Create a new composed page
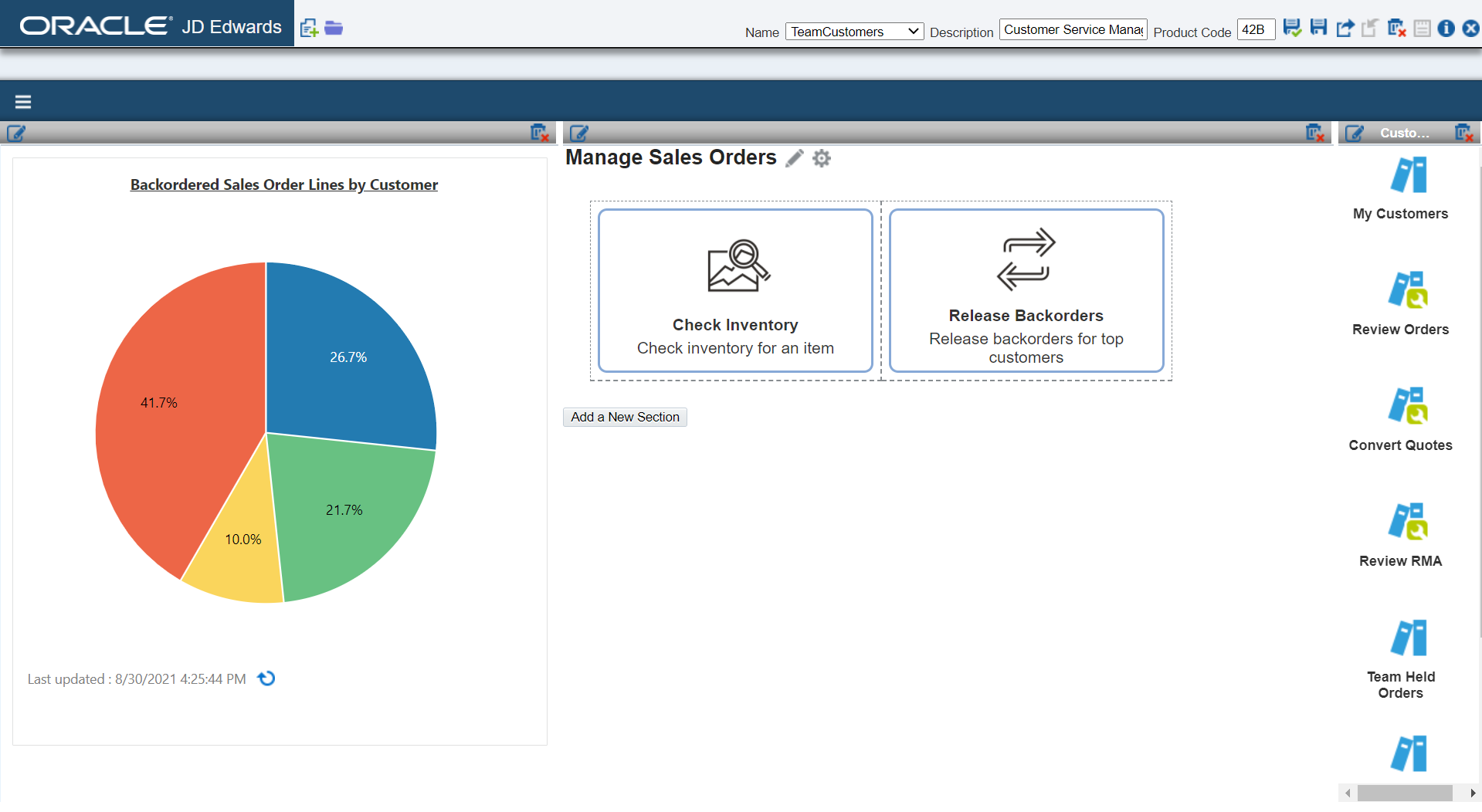This screenshot has width=1482, height=812. click(x=308, y=28)
